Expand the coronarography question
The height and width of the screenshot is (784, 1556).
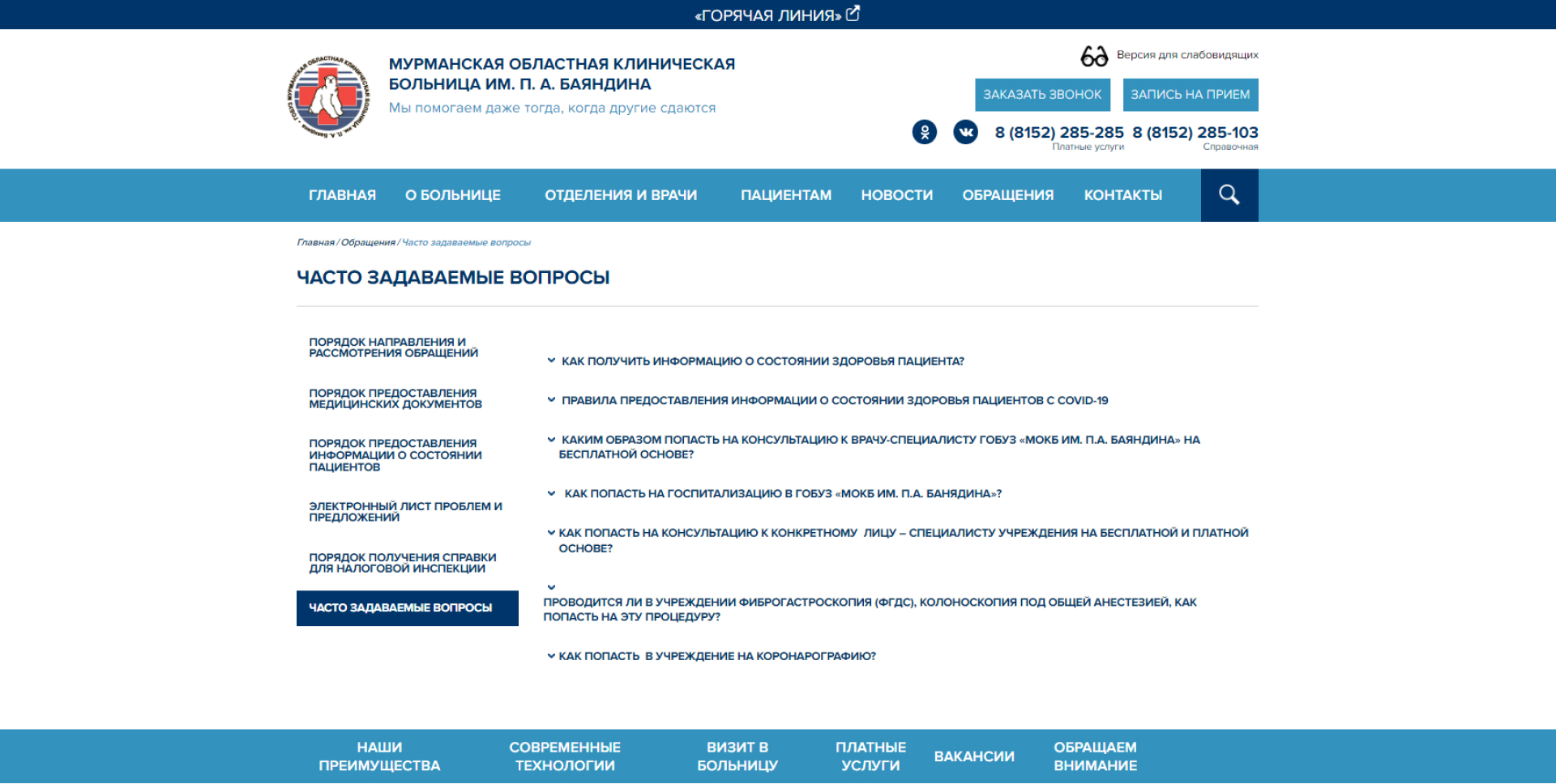tap(716, 656)
